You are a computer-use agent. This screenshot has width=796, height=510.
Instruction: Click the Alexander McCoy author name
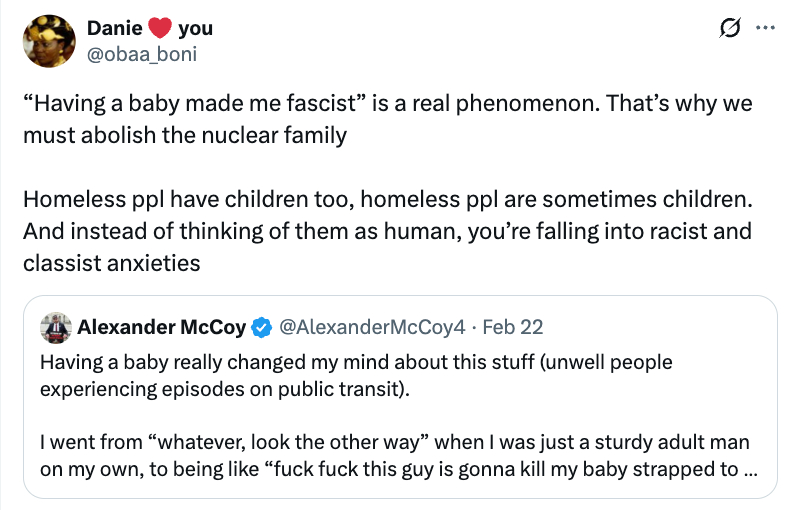tap(161, 327)
